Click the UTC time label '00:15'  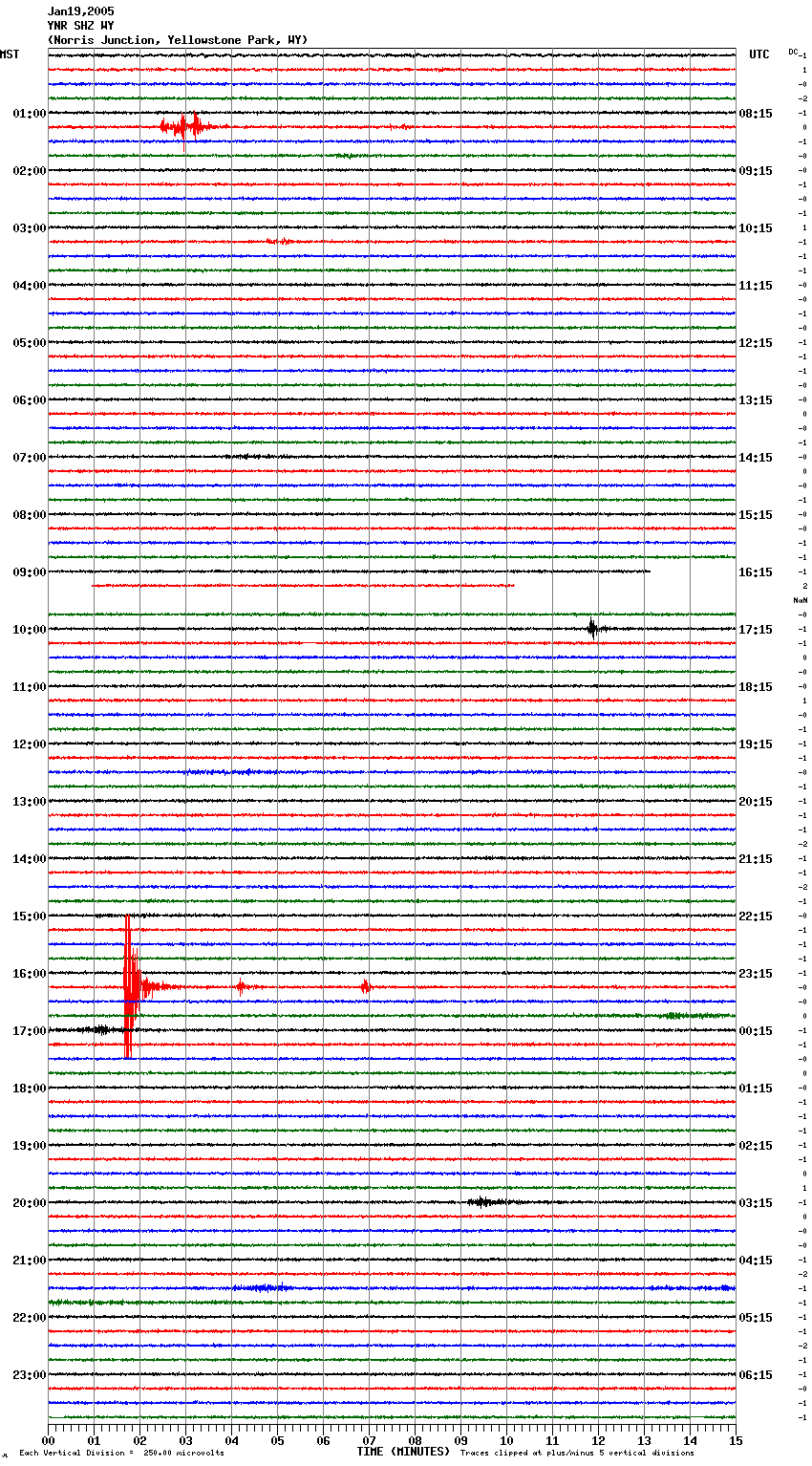pyautogui.click(x=756, y=1031)
